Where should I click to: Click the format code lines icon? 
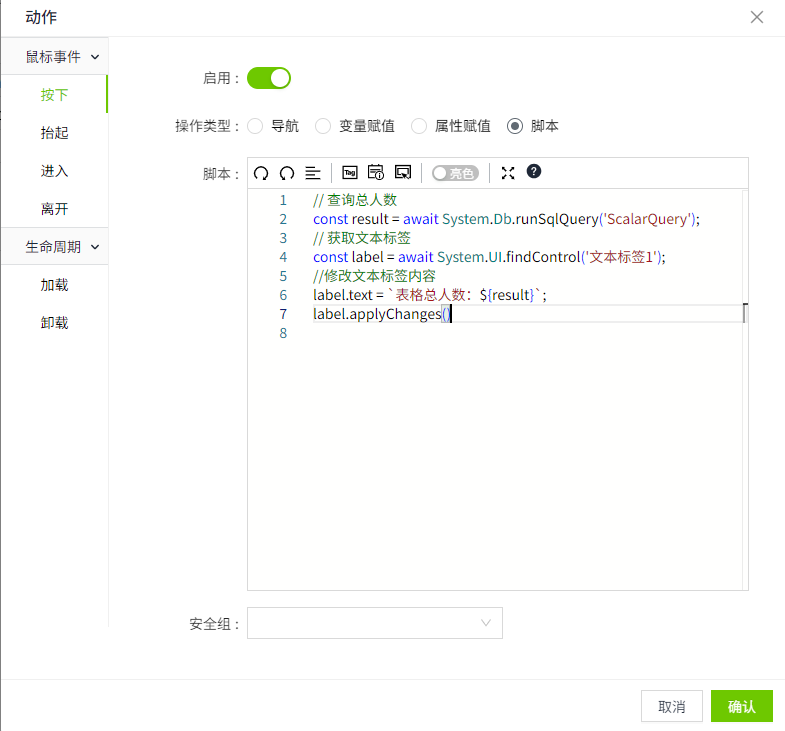tap(313, 173)
